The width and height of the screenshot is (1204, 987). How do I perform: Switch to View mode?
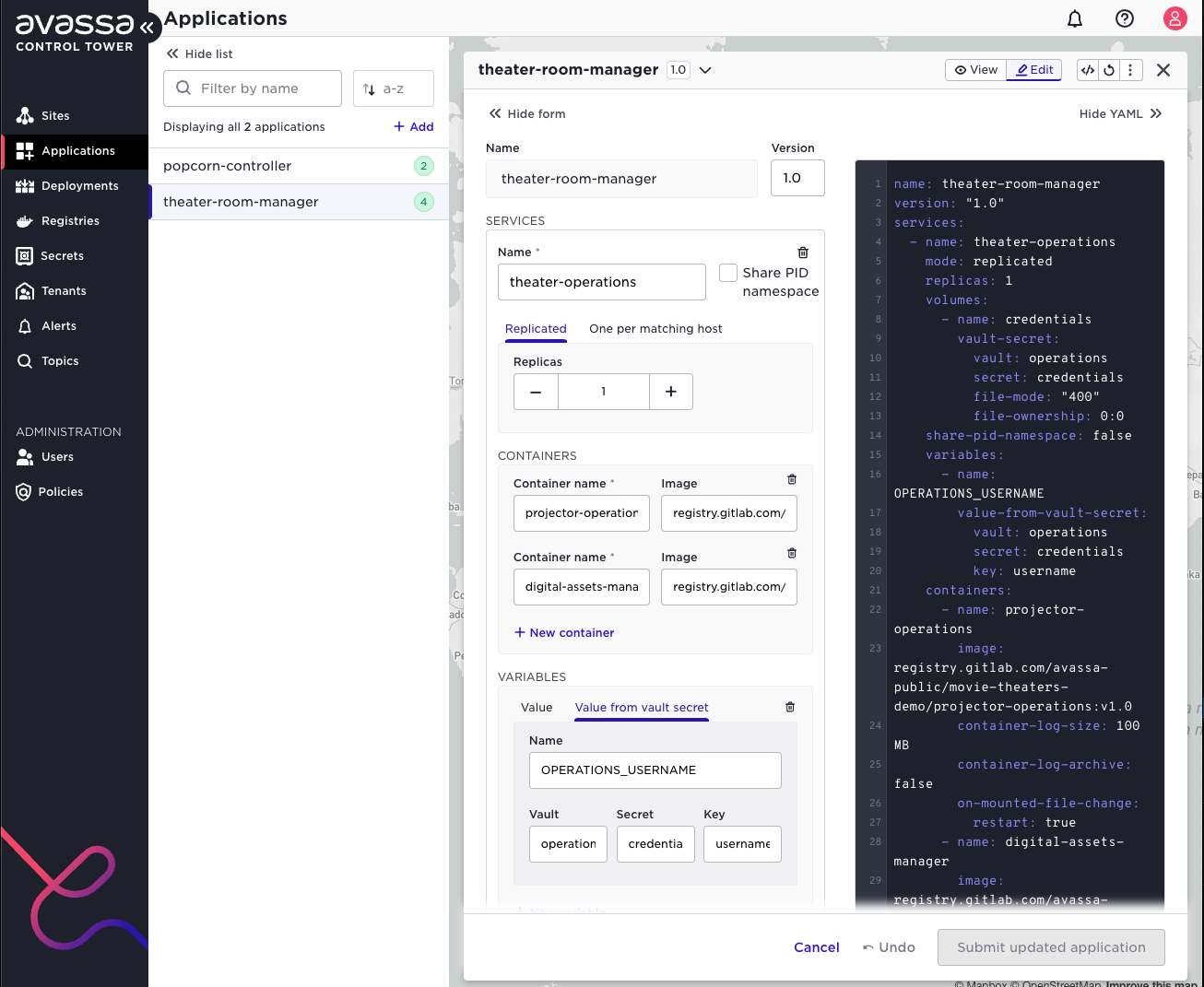(975, 70)
